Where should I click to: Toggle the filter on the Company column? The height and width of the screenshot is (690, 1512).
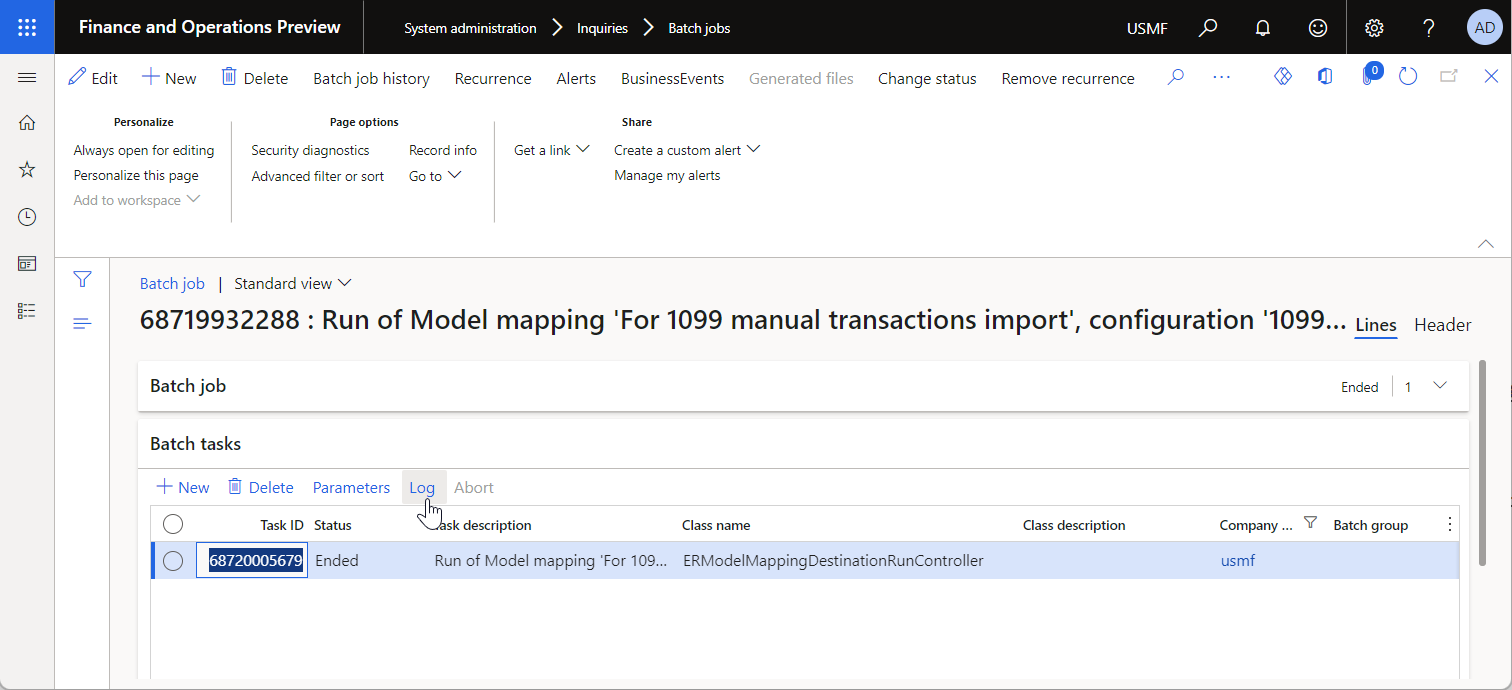click(x=1310, y=523)
